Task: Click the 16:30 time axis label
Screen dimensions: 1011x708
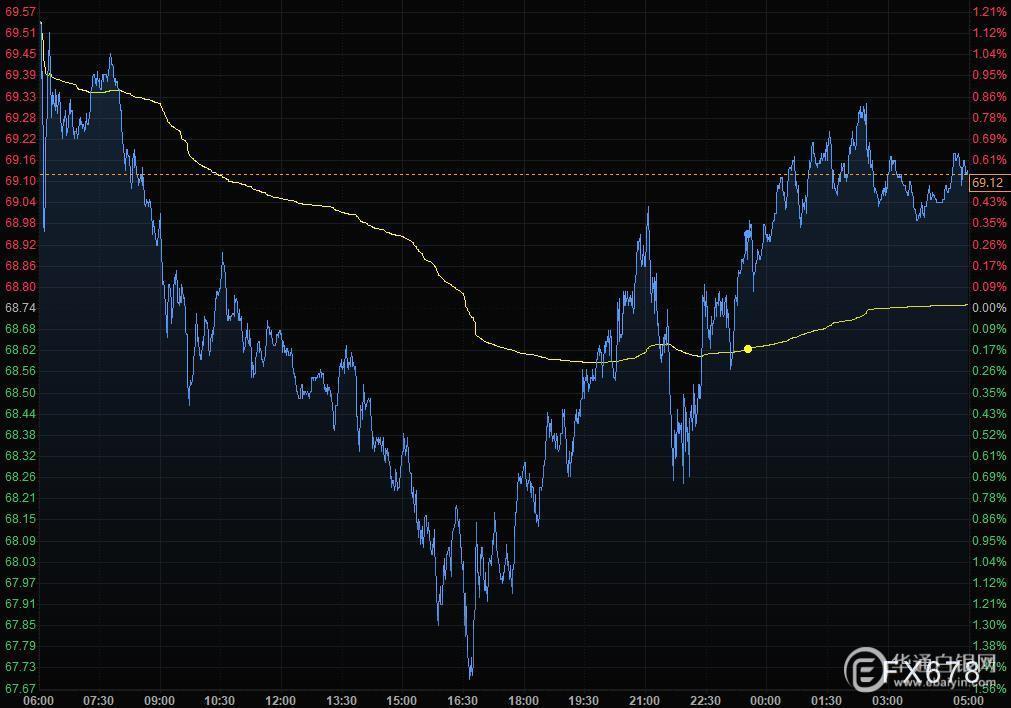Action: pyautogui.click(x=462, y=700)
